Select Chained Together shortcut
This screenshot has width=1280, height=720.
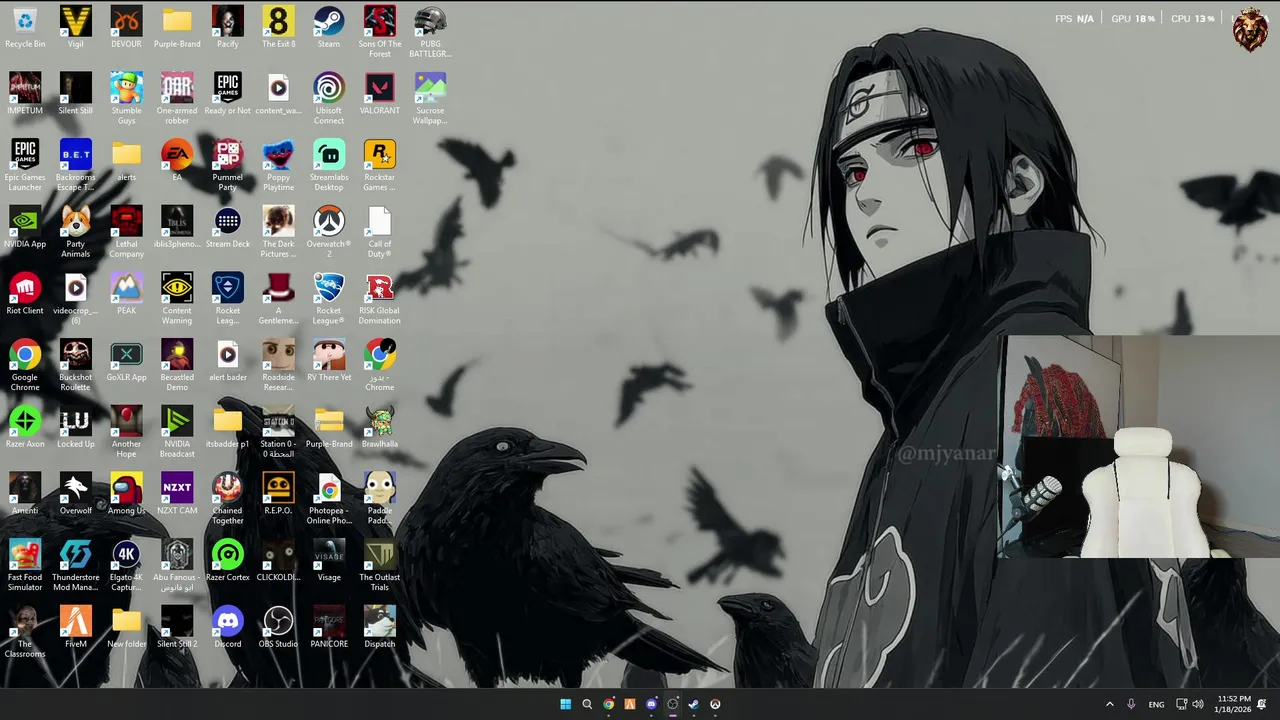pyautogui.click(x=228, y=499)
